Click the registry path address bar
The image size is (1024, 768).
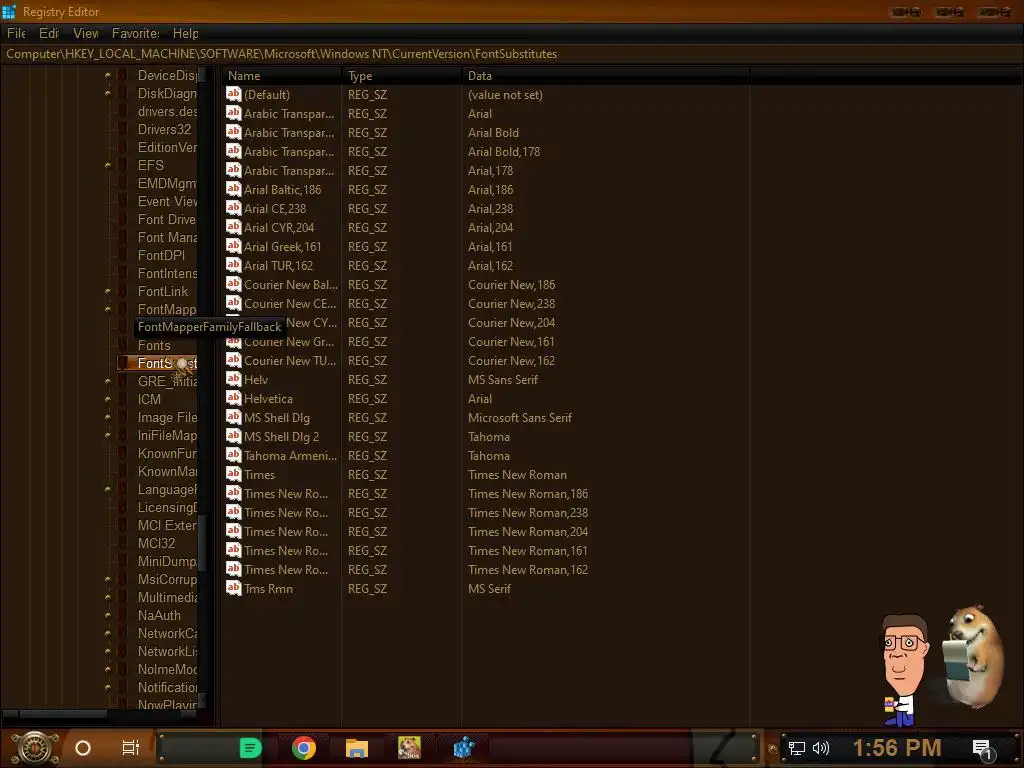tap(512, 54)
